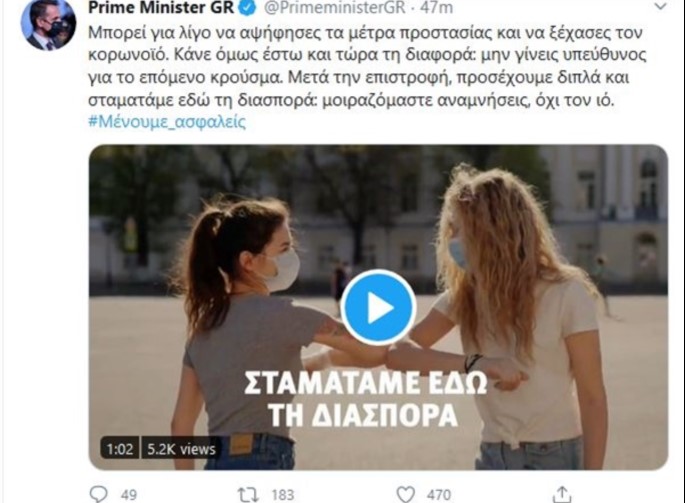
Task: Open the share upload icon
Action: tap(562, 494)
